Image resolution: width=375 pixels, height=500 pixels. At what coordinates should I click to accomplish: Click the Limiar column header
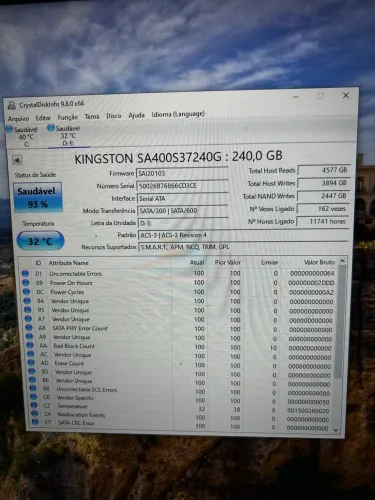tap(269, 262)
